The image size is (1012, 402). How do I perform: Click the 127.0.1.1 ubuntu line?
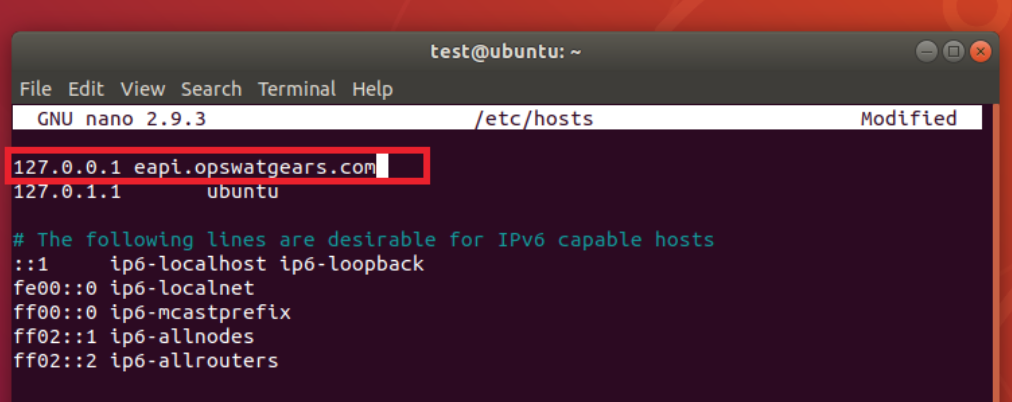coord(146,192)
